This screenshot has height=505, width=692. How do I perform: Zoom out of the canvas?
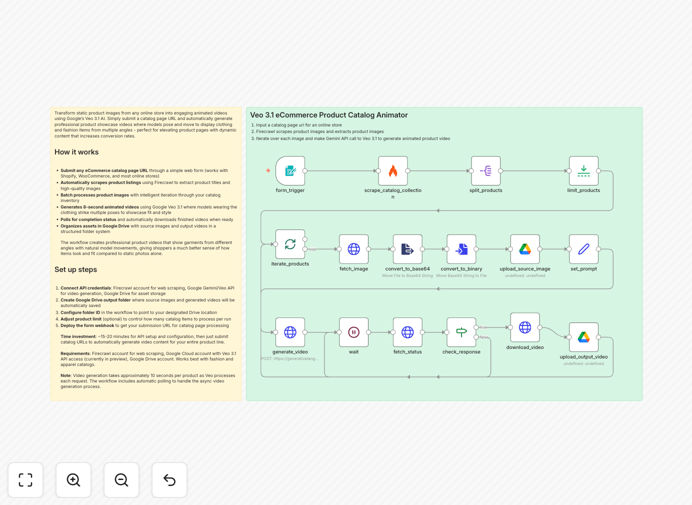pos(121,480)
